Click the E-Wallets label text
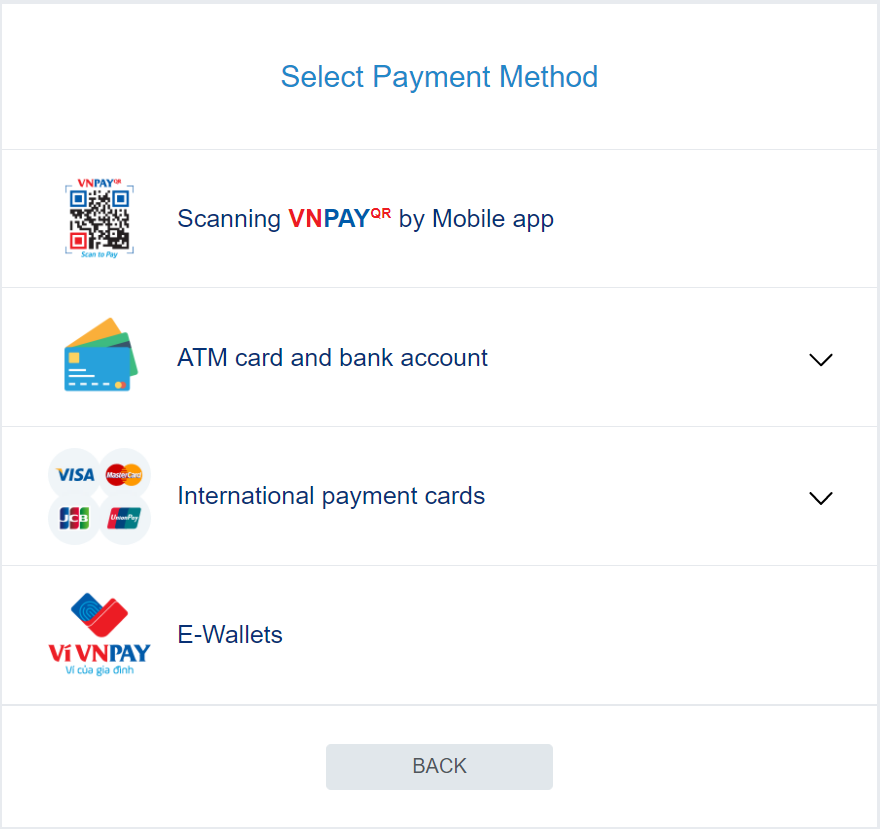This screenshot has height=829, width=880. (x=230, y=635)
